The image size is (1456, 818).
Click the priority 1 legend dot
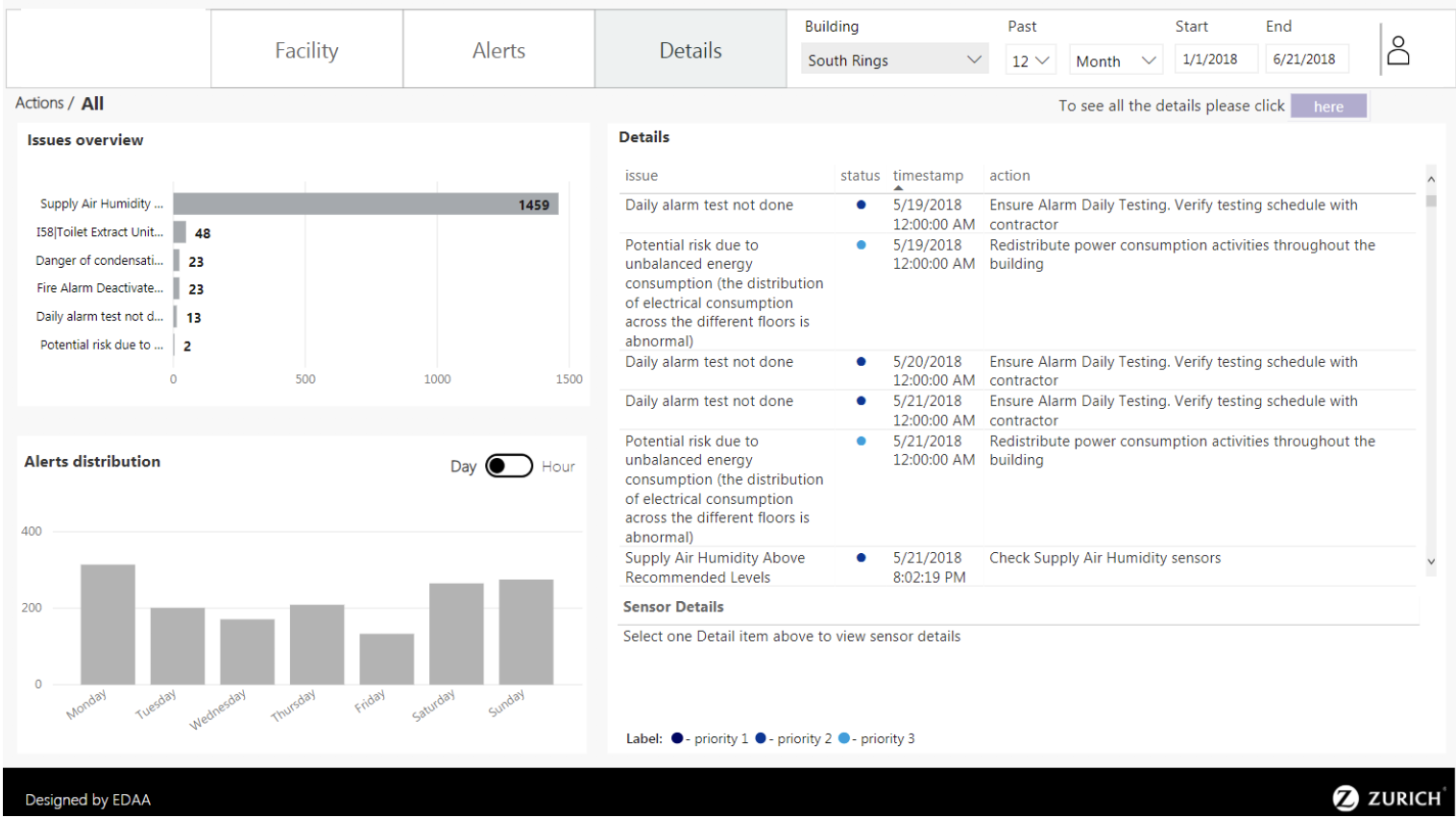point(677,738)
